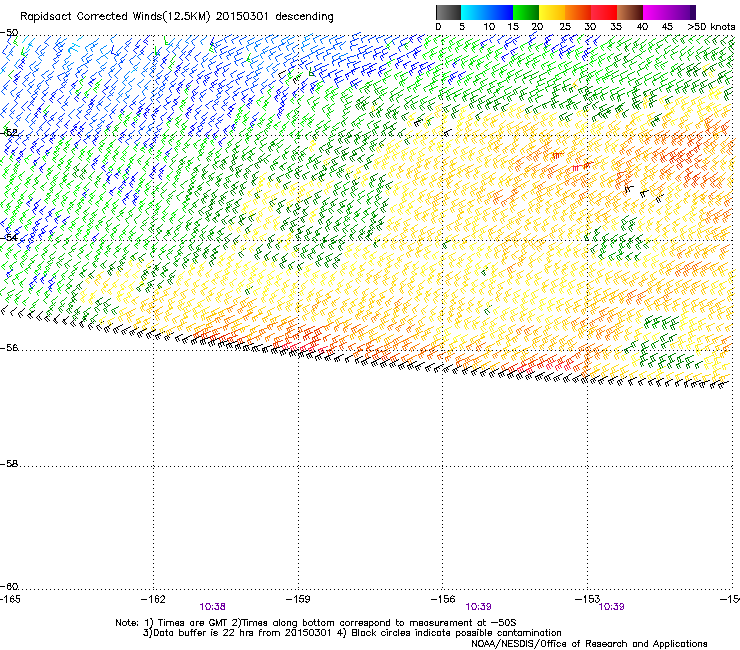Click the 'NOAA/NESDIS/Office of Research and Applications' credit

click(x=589, y=644)
